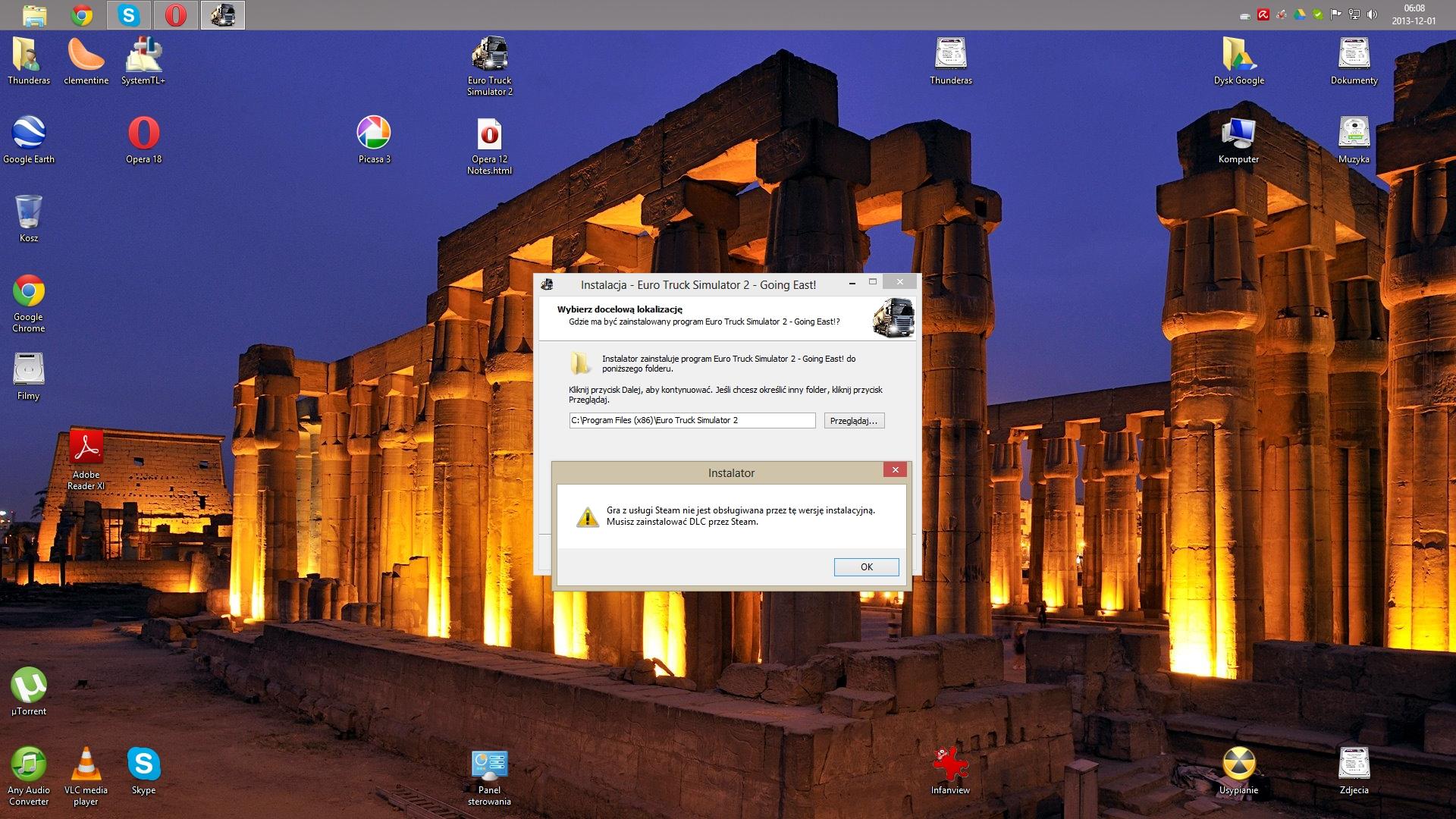Image resolution: width=1456 pixels, height=819 pixels.
Task: Click OK in the Instalator warning dialog
Action: pyautogui.click(x=866, y=566)
